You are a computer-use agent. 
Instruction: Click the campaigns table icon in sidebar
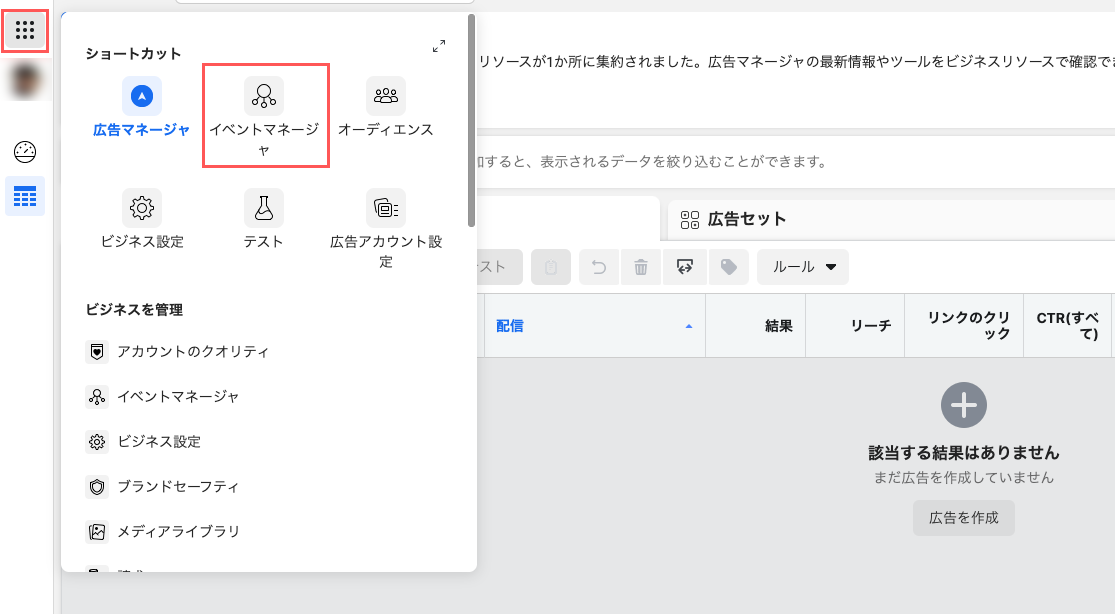click(25, 197)
